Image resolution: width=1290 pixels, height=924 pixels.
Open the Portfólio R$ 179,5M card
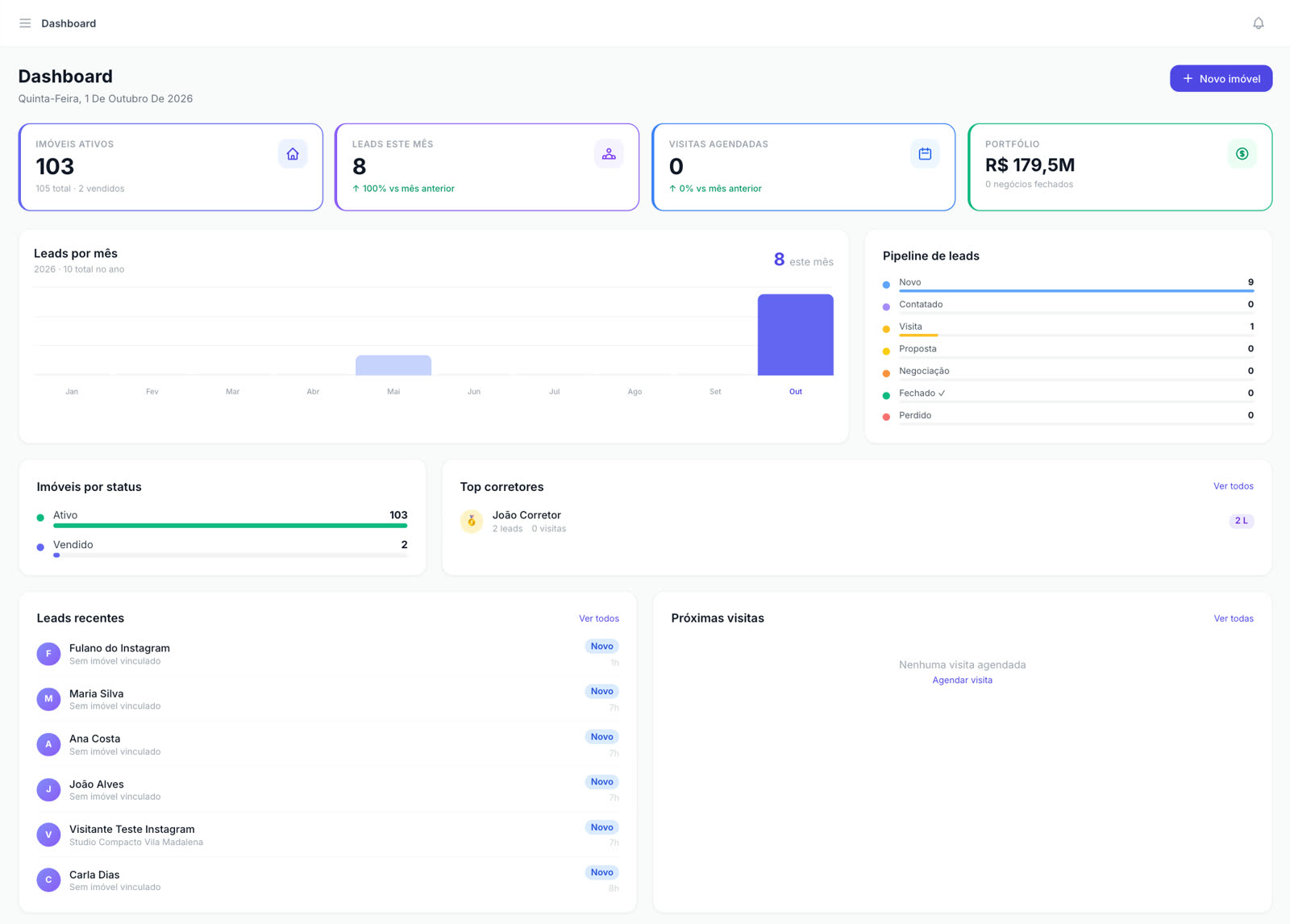click(1120, 167)
